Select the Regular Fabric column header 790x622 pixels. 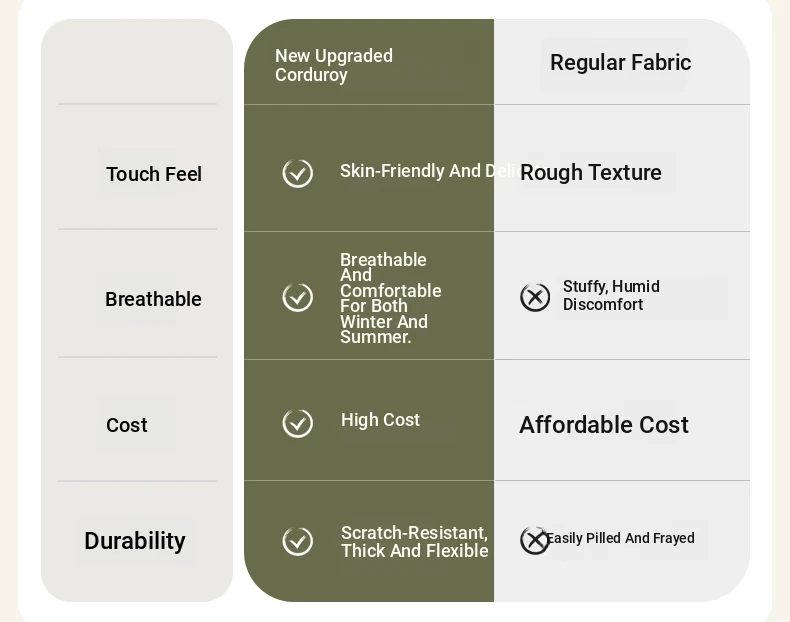click(620, 63)
